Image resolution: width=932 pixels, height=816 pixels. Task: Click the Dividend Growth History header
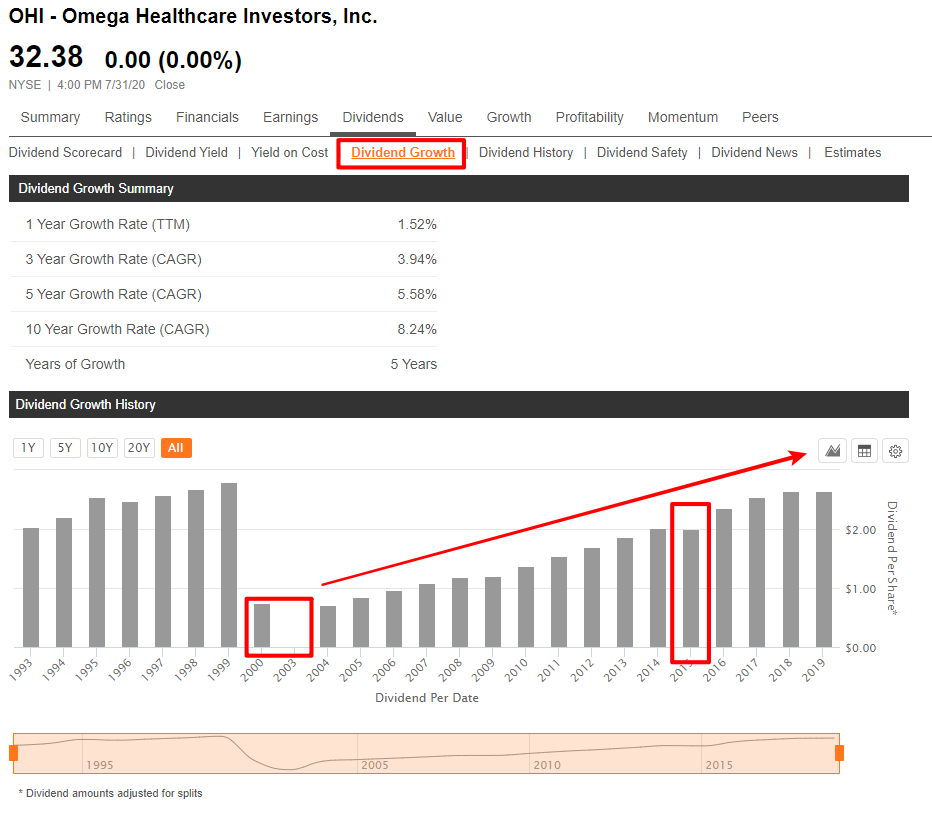pyautogui.click(x=459, y=405)
